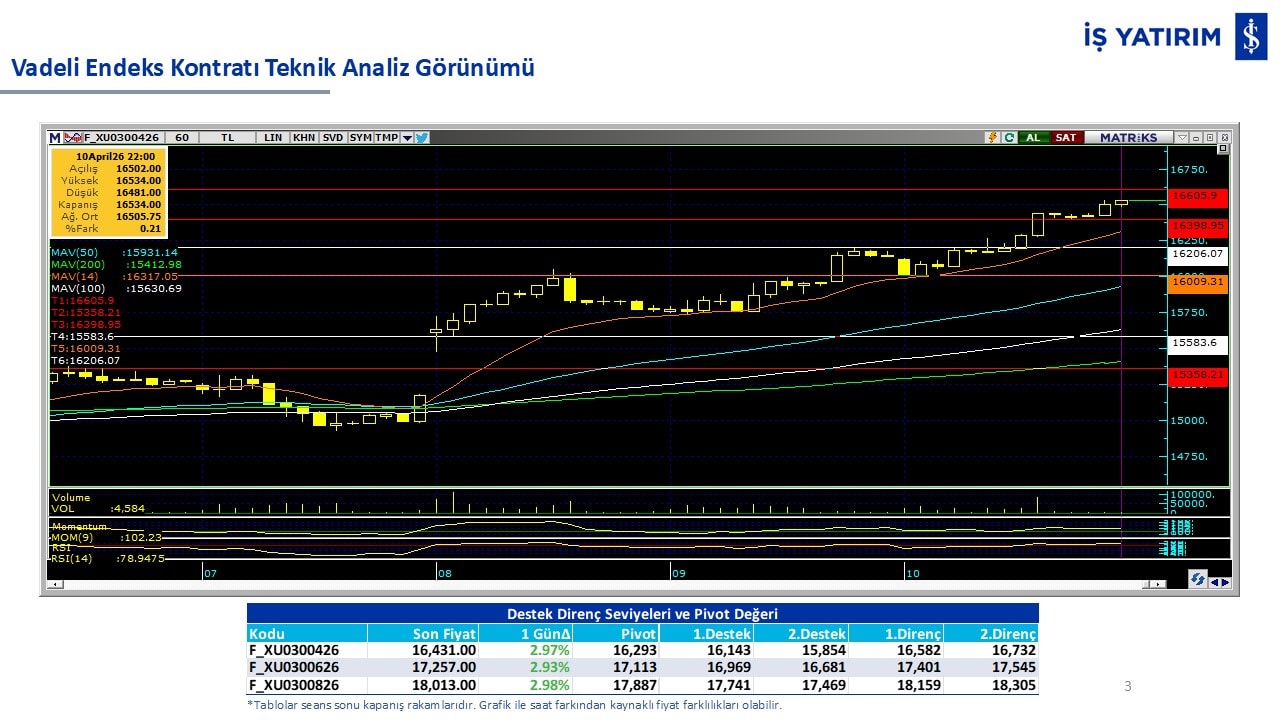Click the M logo icon in chart toolbar
The image size is (1280, 720).
(54, 138)
